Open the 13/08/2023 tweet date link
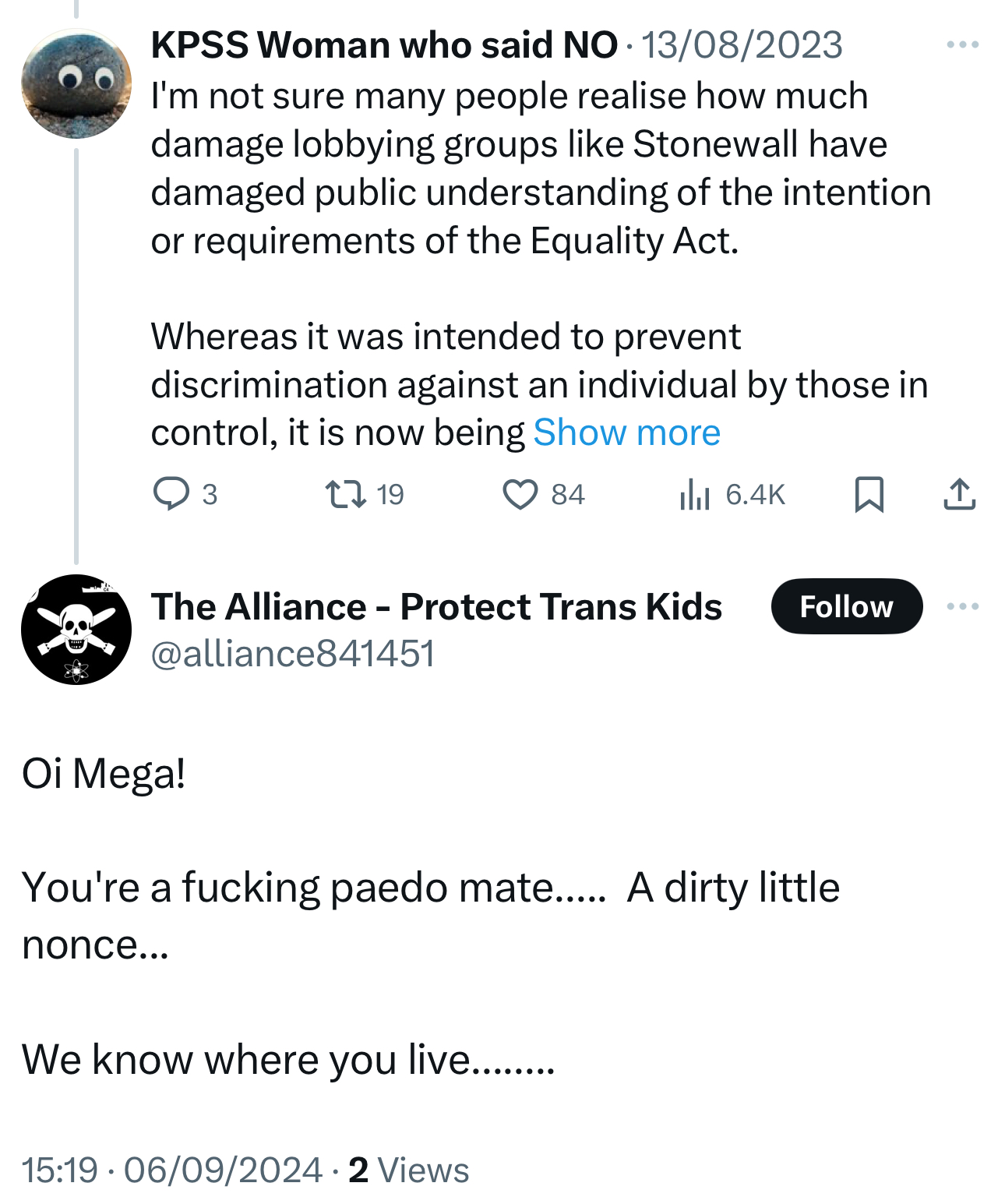The image size is (1005, 1204). click(x=741, y=45)
